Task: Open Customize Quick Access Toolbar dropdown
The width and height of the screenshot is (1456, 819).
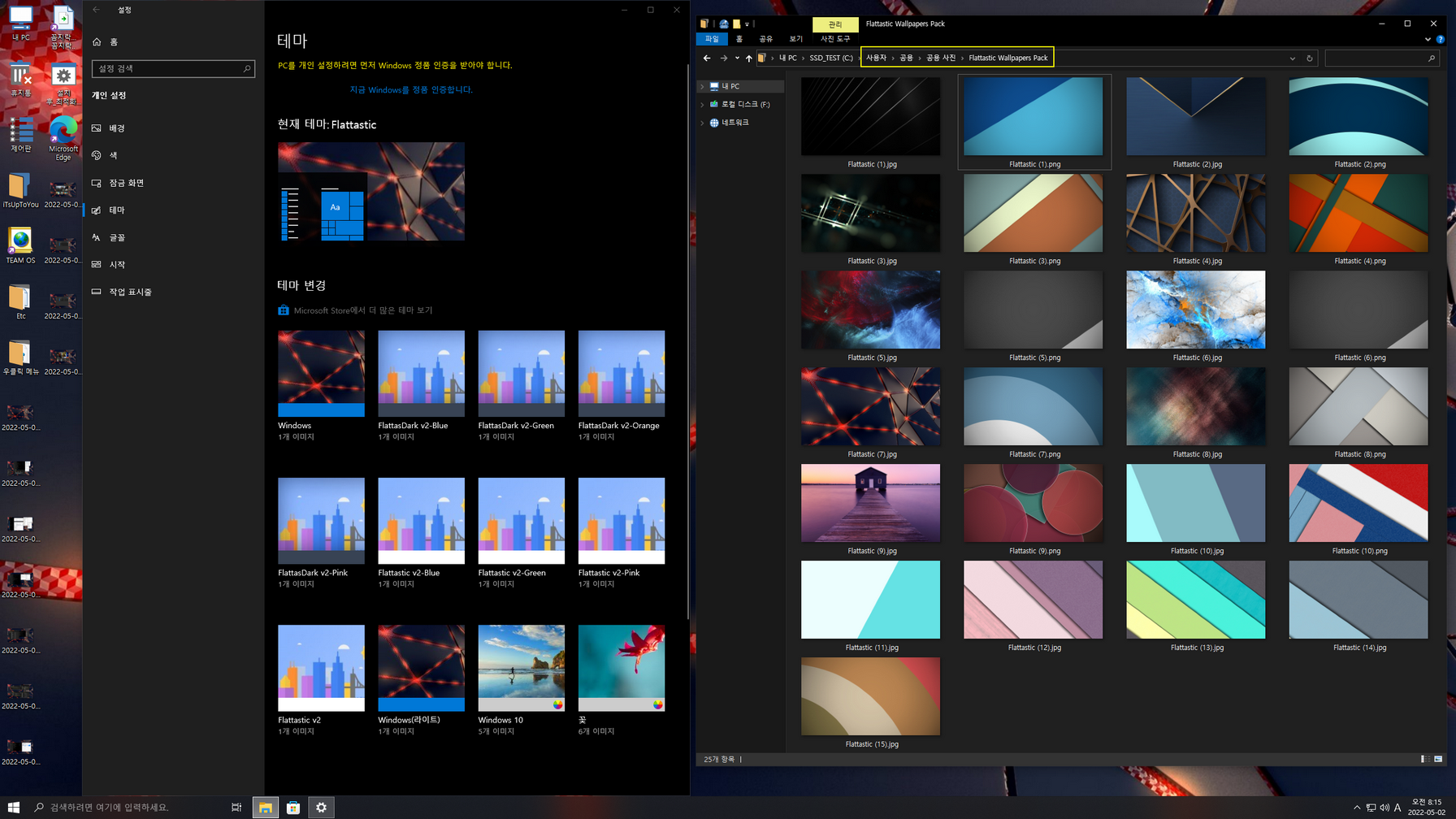Action: click(x=747, y=24)
